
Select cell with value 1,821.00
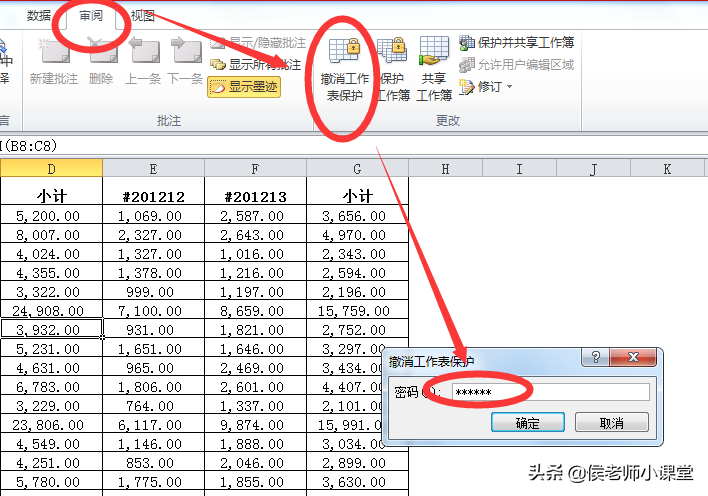256,329
